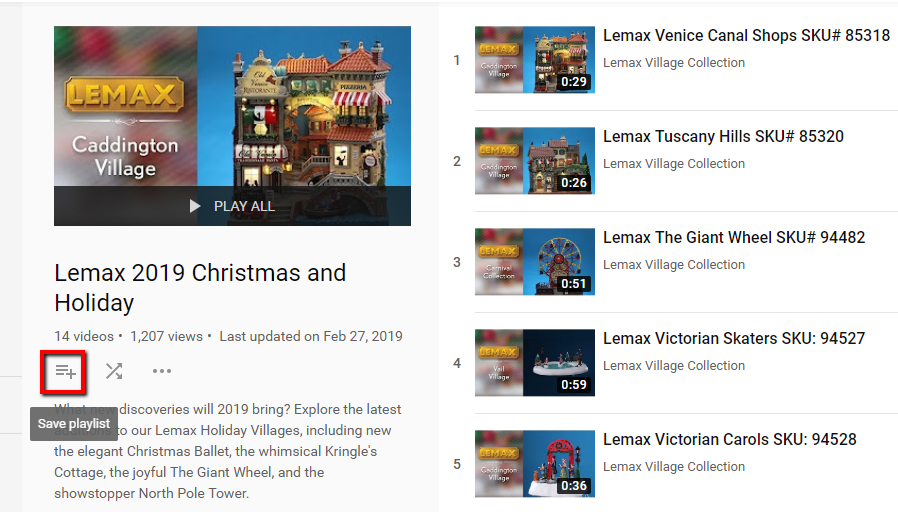
Task: Open the Lemax Tuscany Hills thumbnail
Action: coord(535,161)
